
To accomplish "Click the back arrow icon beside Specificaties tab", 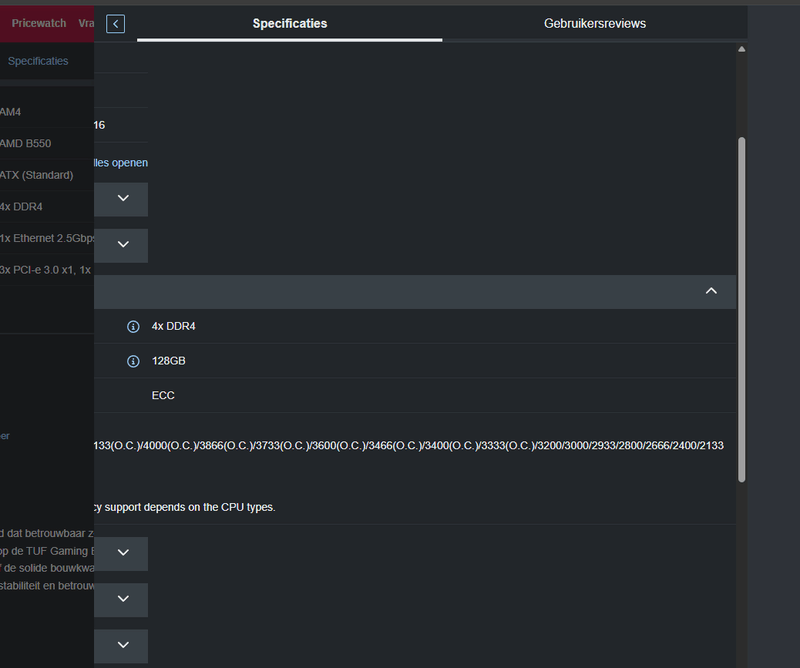I will pos(116,23).
